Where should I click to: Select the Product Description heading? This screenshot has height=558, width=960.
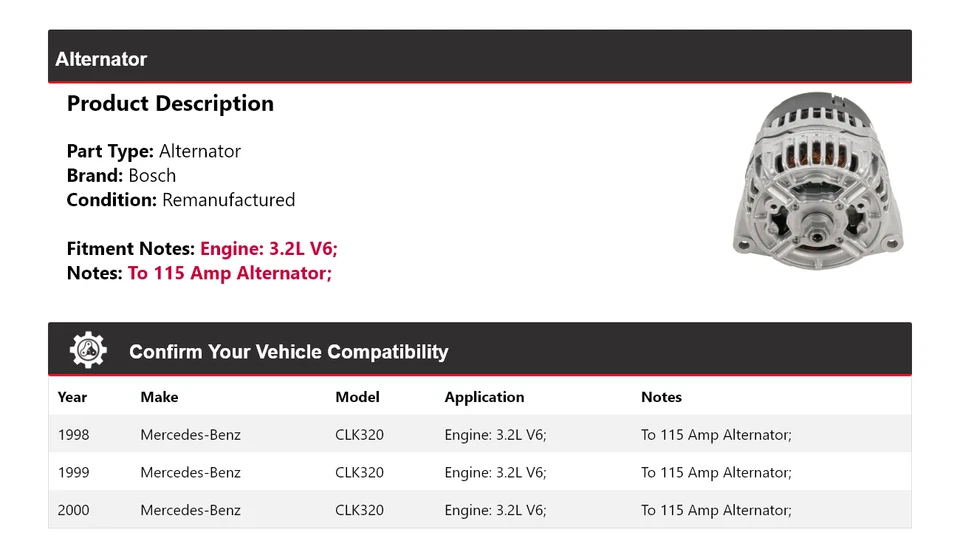coord(170,104)
